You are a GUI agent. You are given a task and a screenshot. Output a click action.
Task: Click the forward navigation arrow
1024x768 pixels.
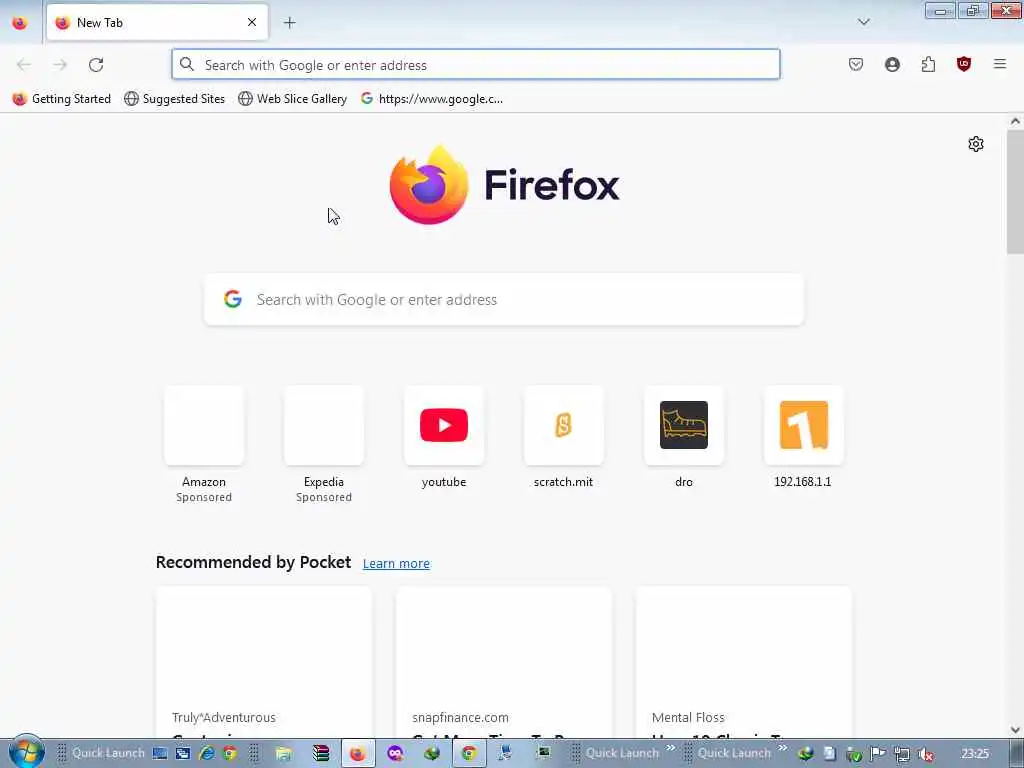tap(60, 65)
